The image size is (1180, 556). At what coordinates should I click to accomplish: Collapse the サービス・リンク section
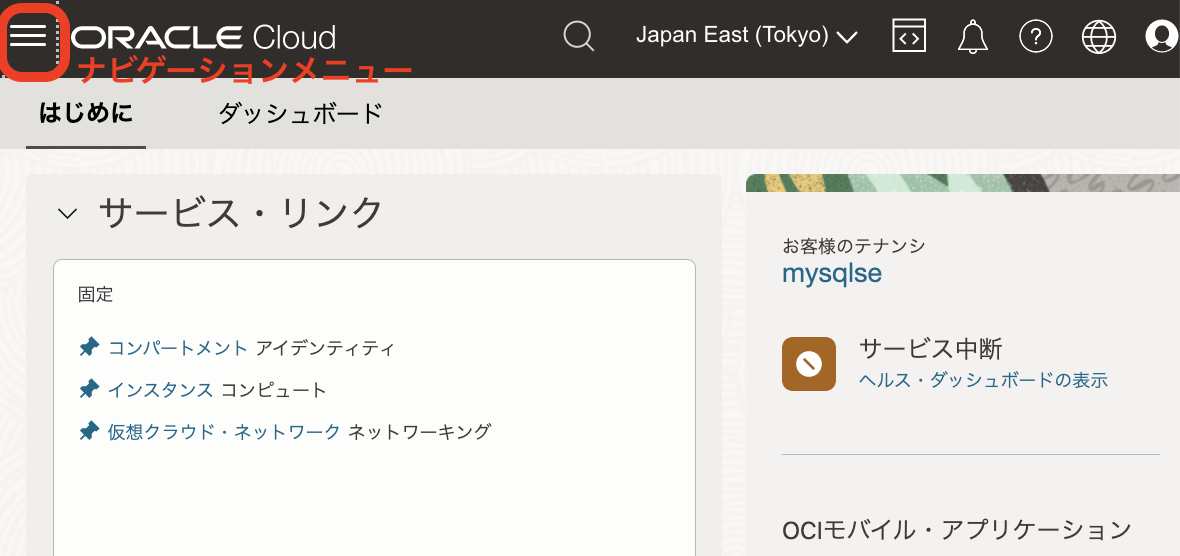click(x=68, y=213)
